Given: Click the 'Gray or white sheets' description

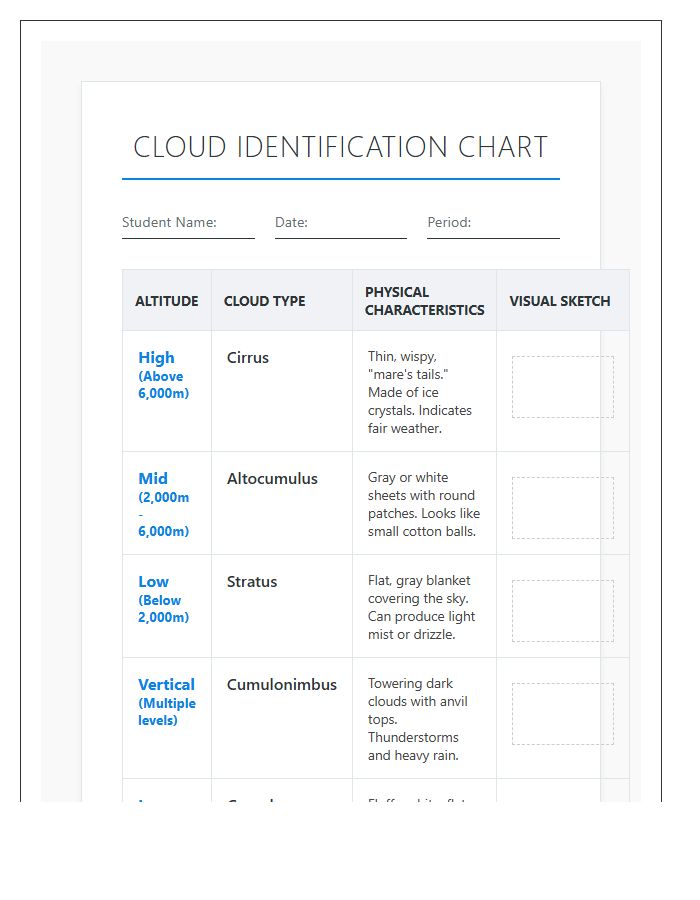Looking at the screenshot, I should 425,503.
